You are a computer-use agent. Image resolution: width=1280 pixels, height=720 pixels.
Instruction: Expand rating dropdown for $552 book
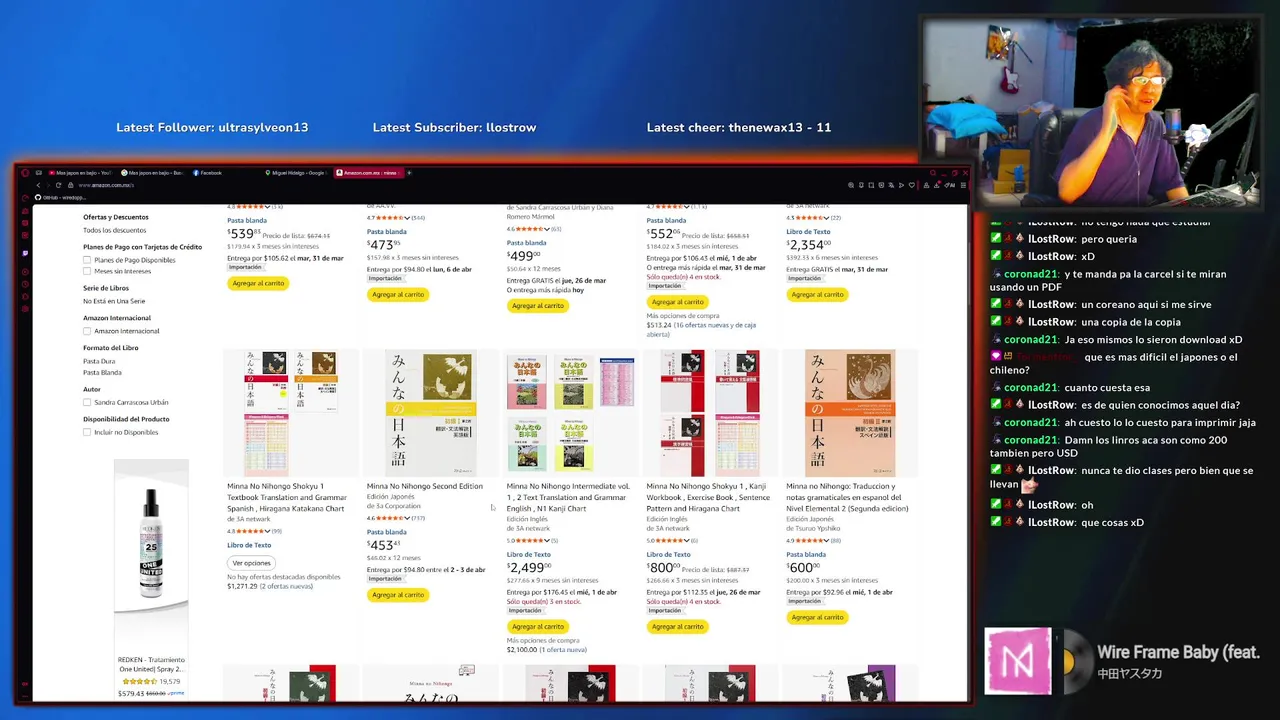tap(688, 207)
